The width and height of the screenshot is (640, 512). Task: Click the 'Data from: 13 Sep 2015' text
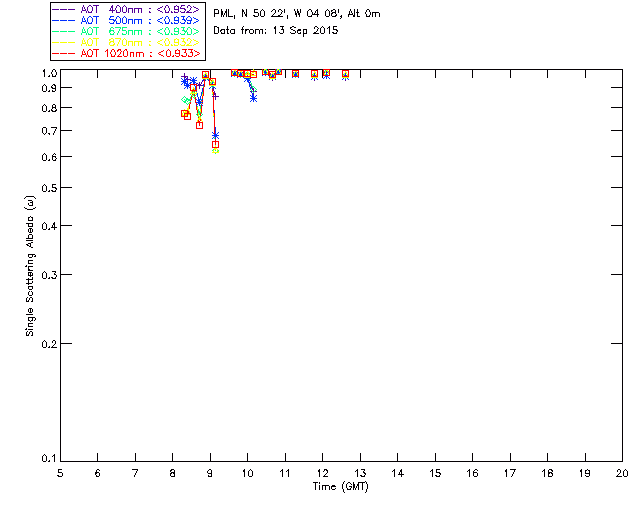276,31
